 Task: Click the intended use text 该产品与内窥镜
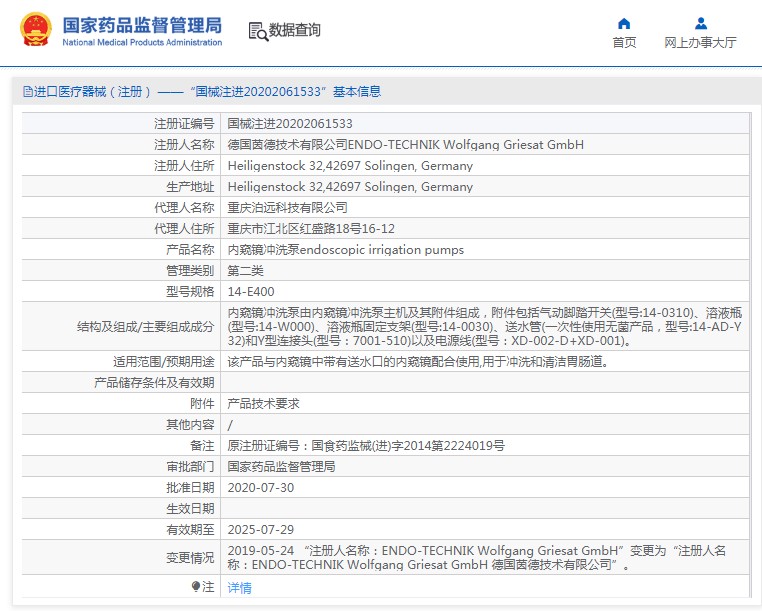(417, 361)
